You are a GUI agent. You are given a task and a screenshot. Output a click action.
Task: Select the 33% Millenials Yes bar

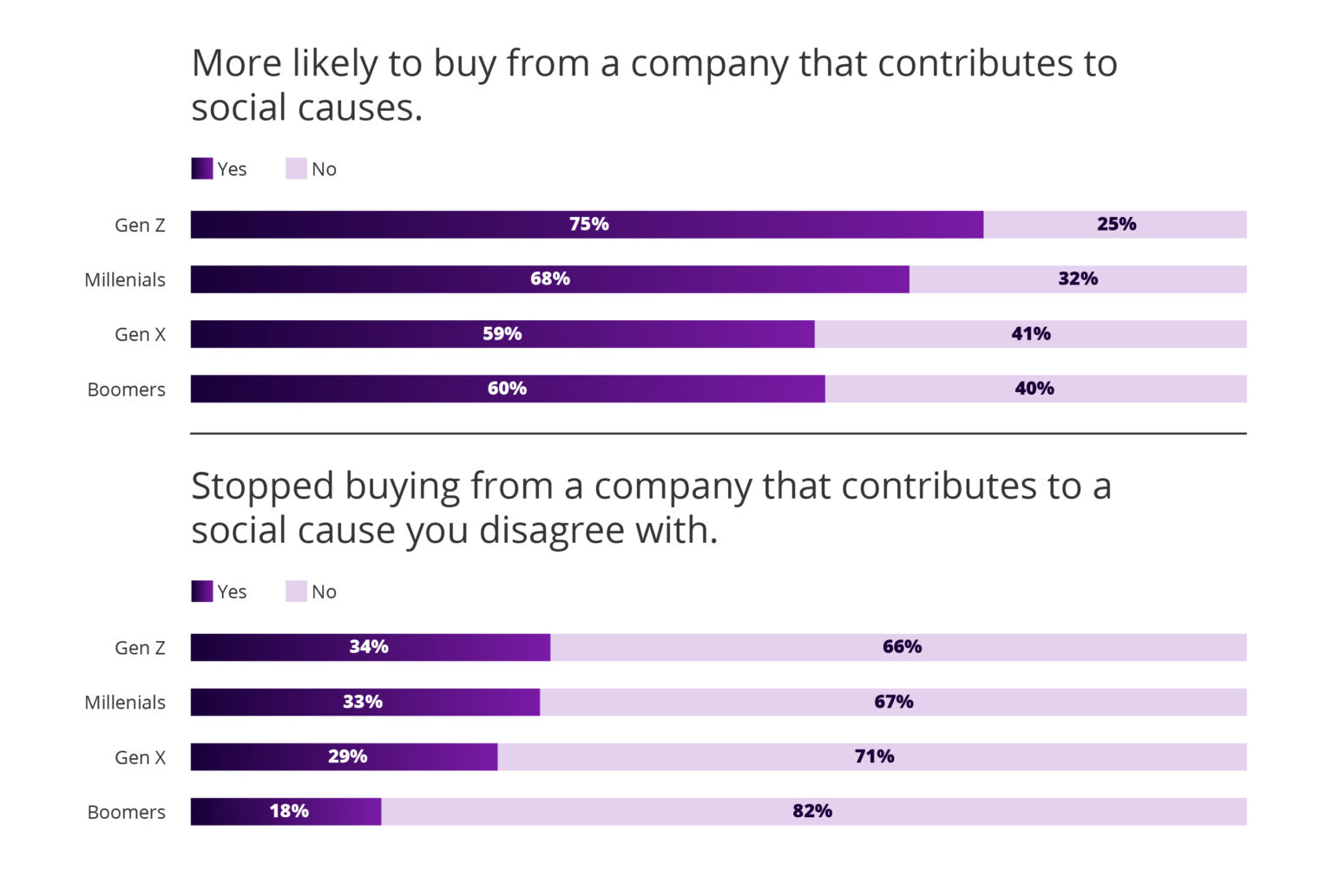pyautogui.click(x=364, y=702)
